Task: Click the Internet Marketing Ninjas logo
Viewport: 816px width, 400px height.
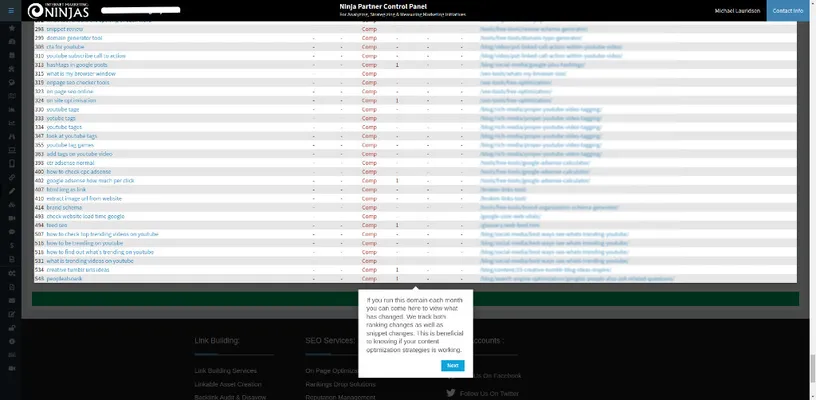Action: tap(58, 11)
